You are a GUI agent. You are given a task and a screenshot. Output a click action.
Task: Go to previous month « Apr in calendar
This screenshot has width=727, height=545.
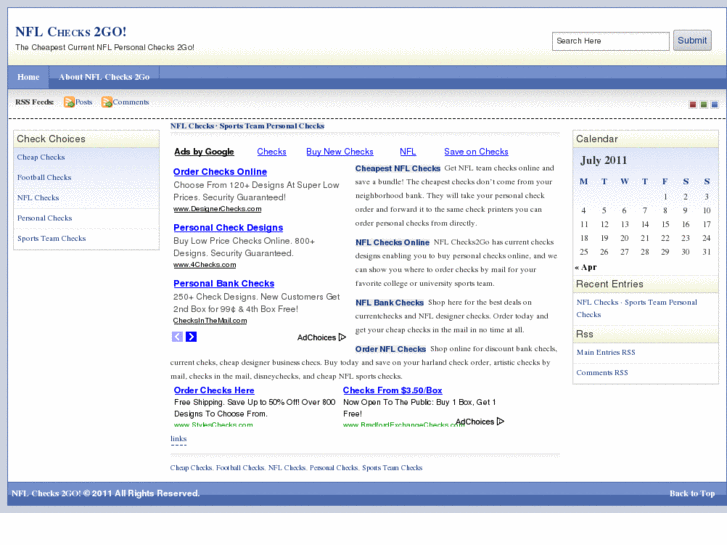point(586,267)
